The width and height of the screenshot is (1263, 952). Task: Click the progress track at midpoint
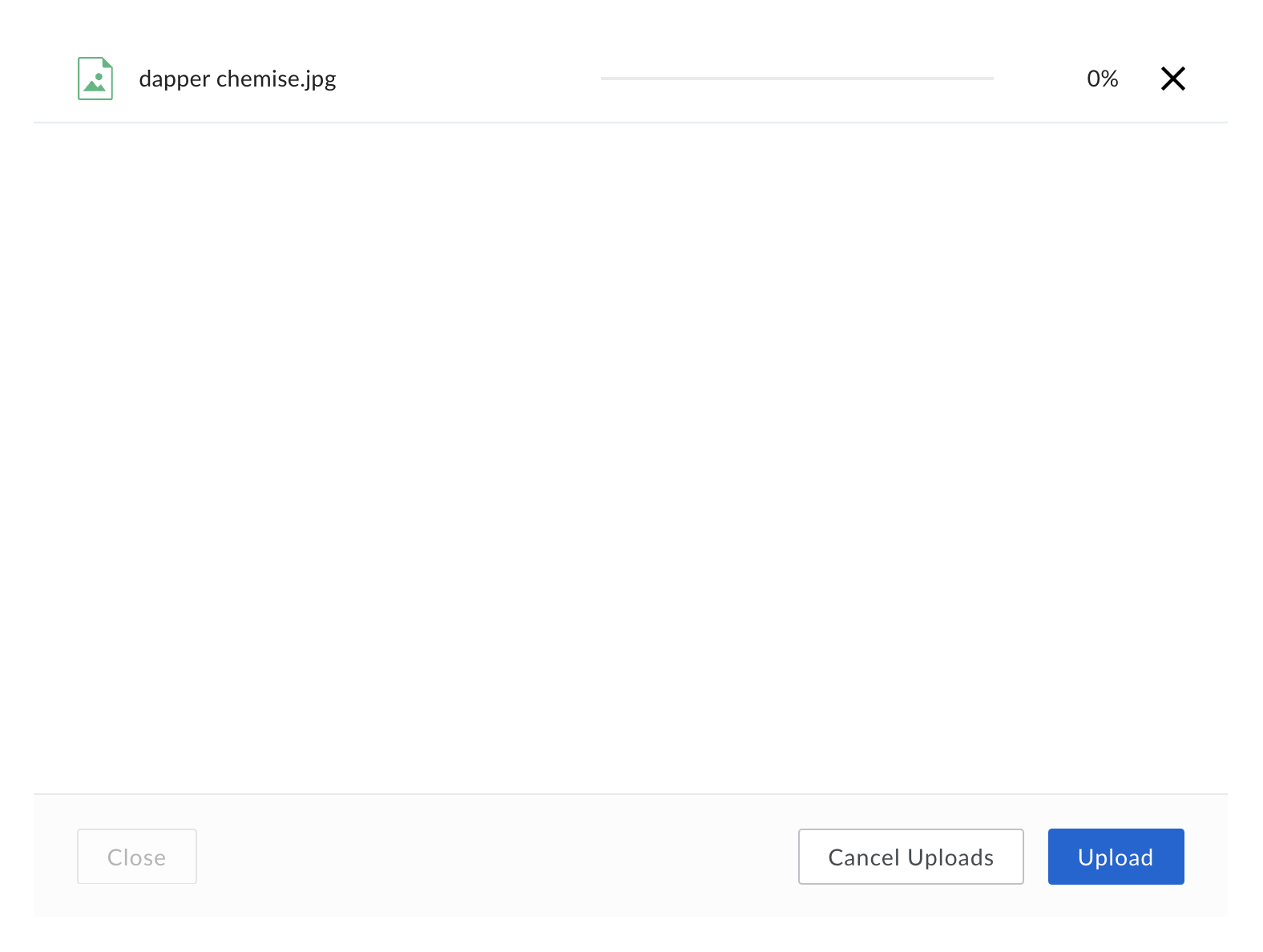797,78
